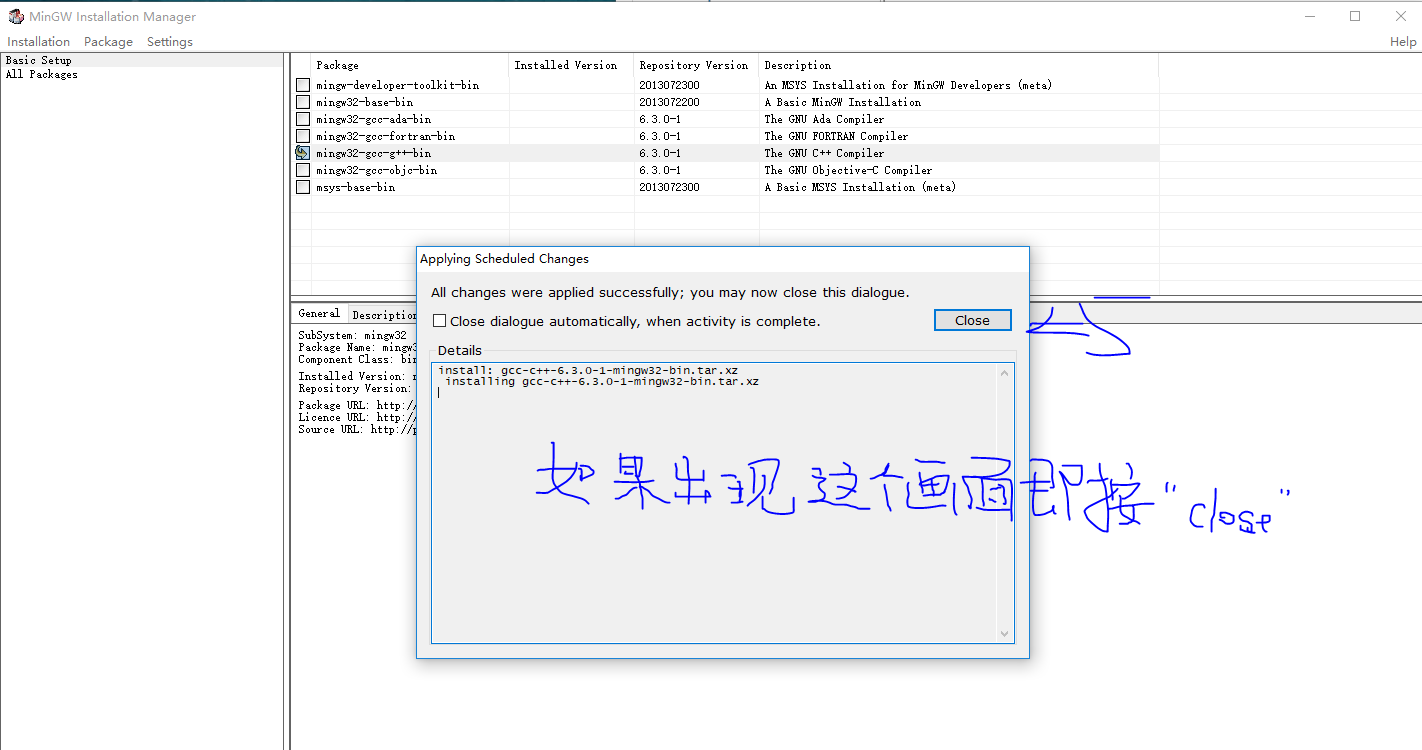Switch to the Description tab
This screenshot has height=750, width=1422.
384,314
